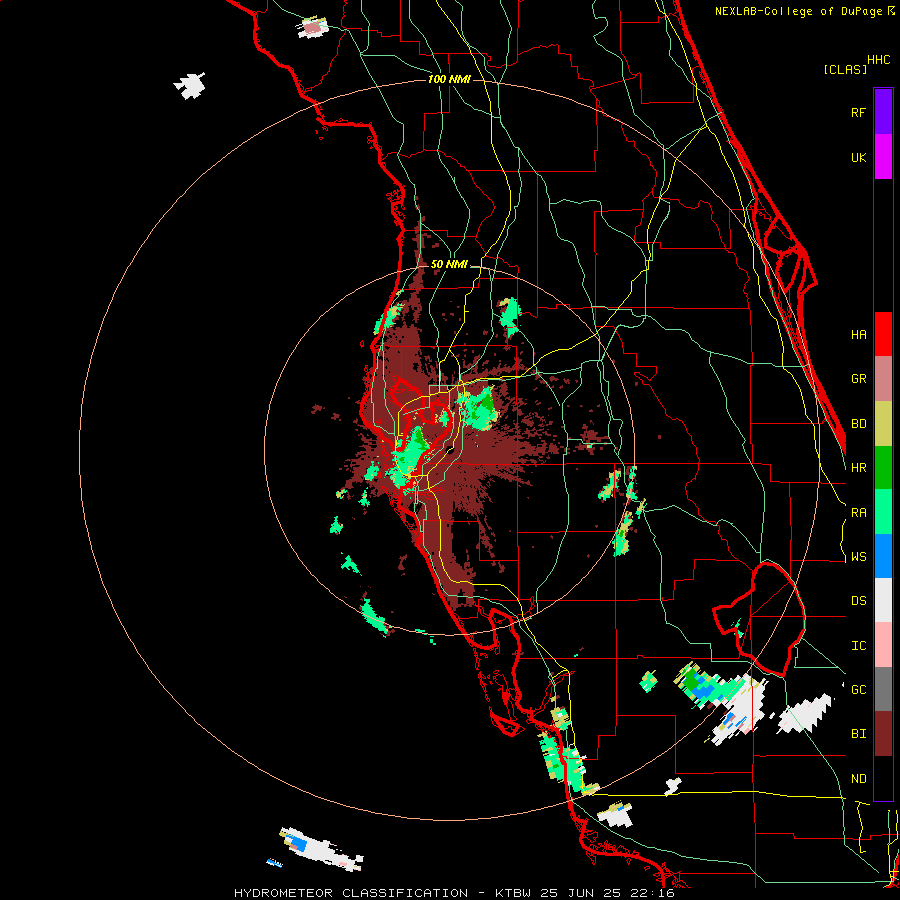
Task: Click the "BI" legend label
Action: pos(858,734)
